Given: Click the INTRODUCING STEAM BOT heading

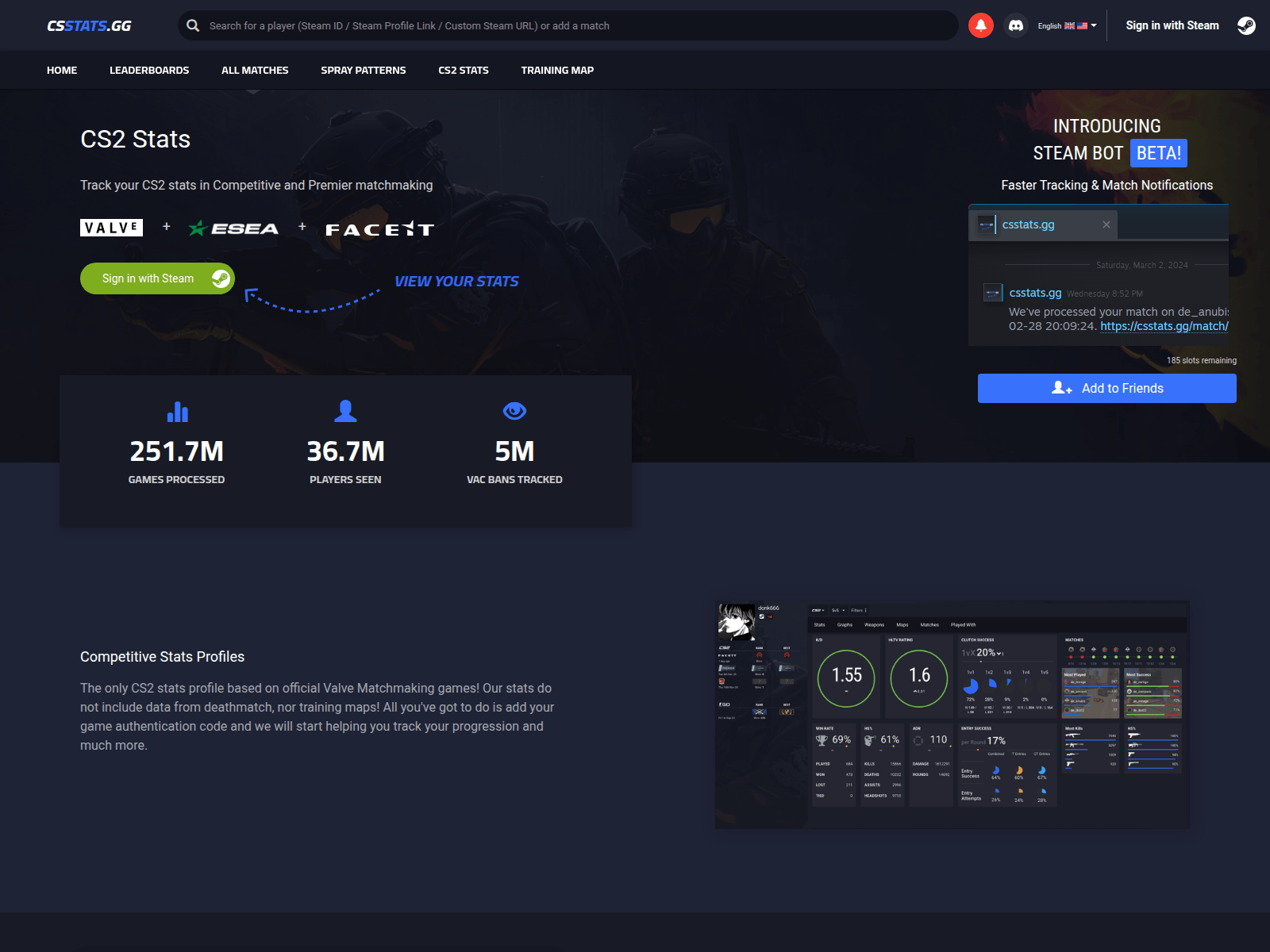Looking at the screenshot, I should pos(1107,140).
